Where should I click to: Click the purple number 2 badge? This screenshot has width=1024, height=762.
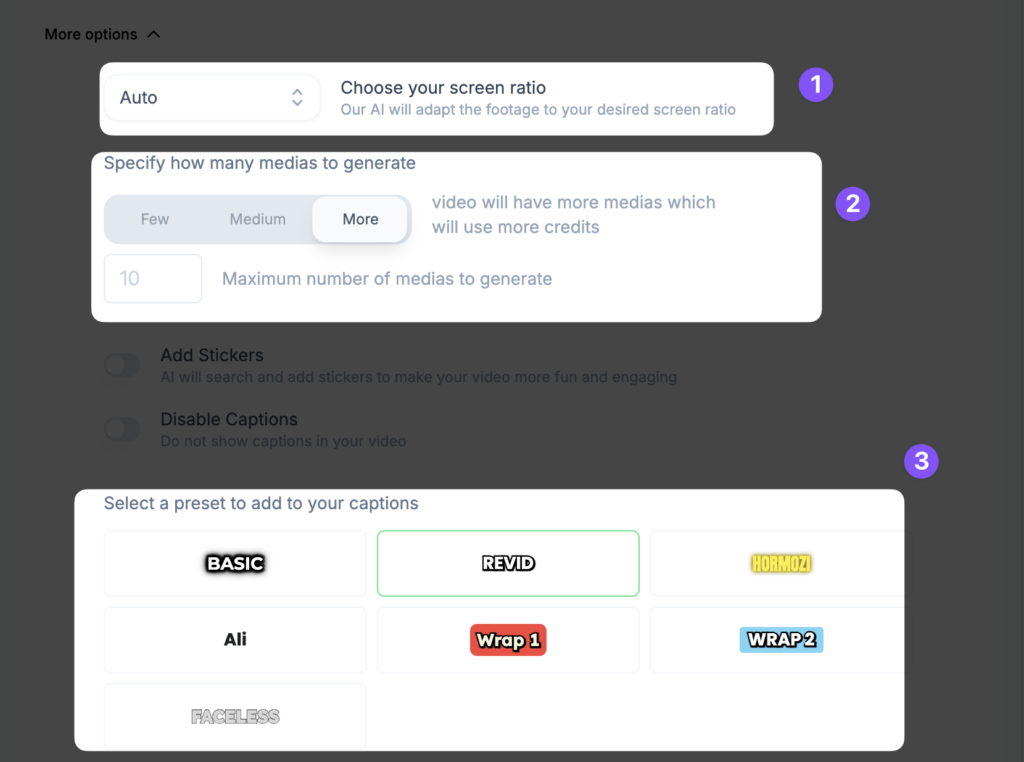pos(853,204)
